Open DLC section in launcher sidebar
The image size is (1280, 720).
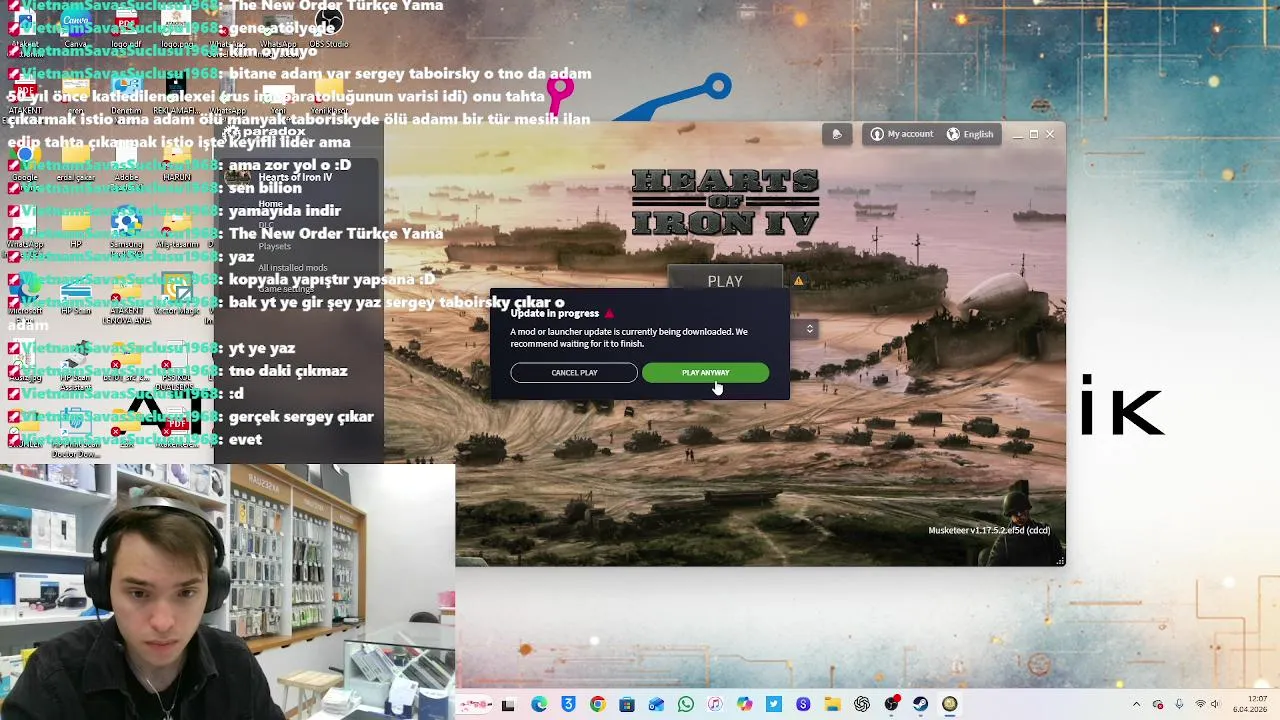[x=266, y=225]
